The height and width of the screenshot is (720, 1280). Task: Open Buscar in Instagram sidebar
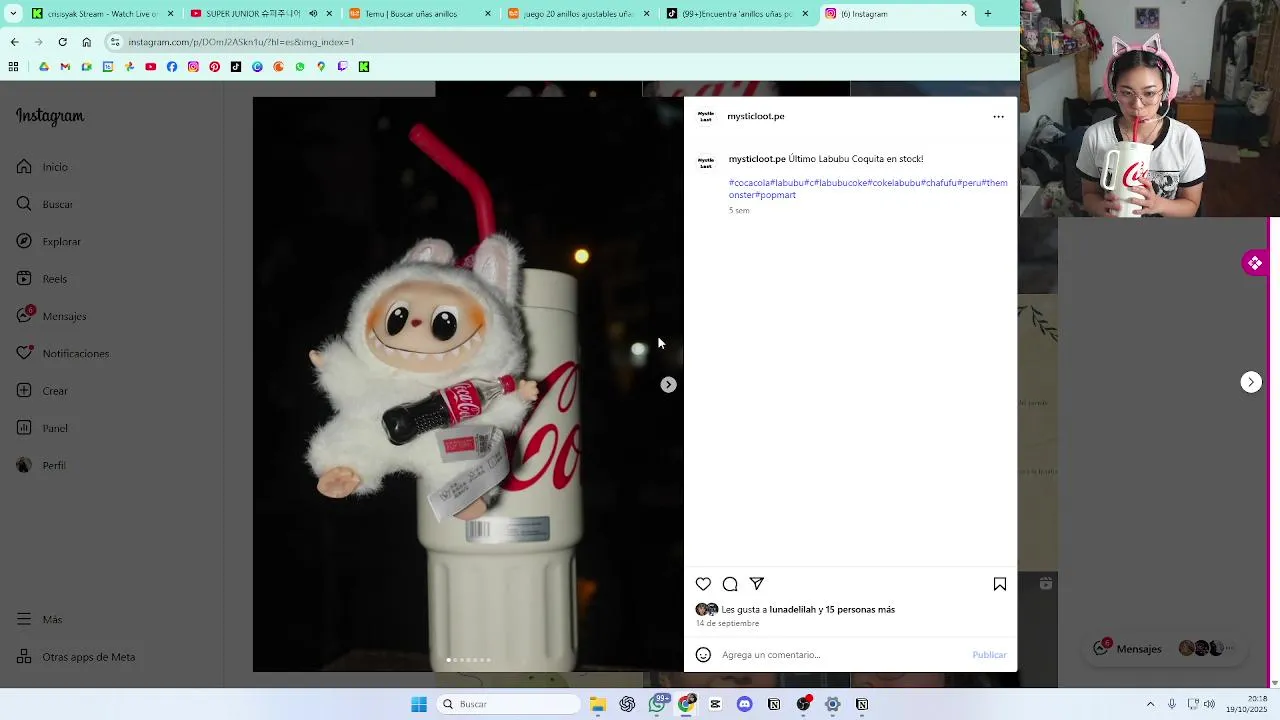point(44,204)
